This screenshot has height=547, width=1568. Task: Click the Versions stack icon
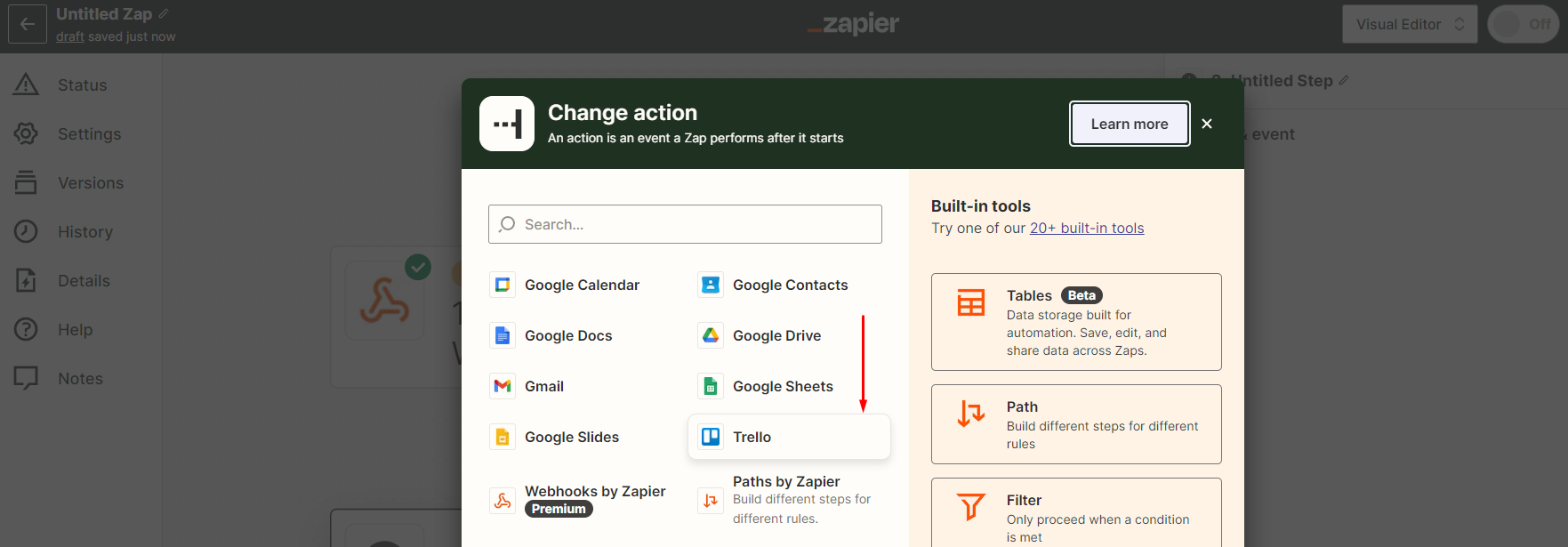pyautogui.click(x=26, y=182)
